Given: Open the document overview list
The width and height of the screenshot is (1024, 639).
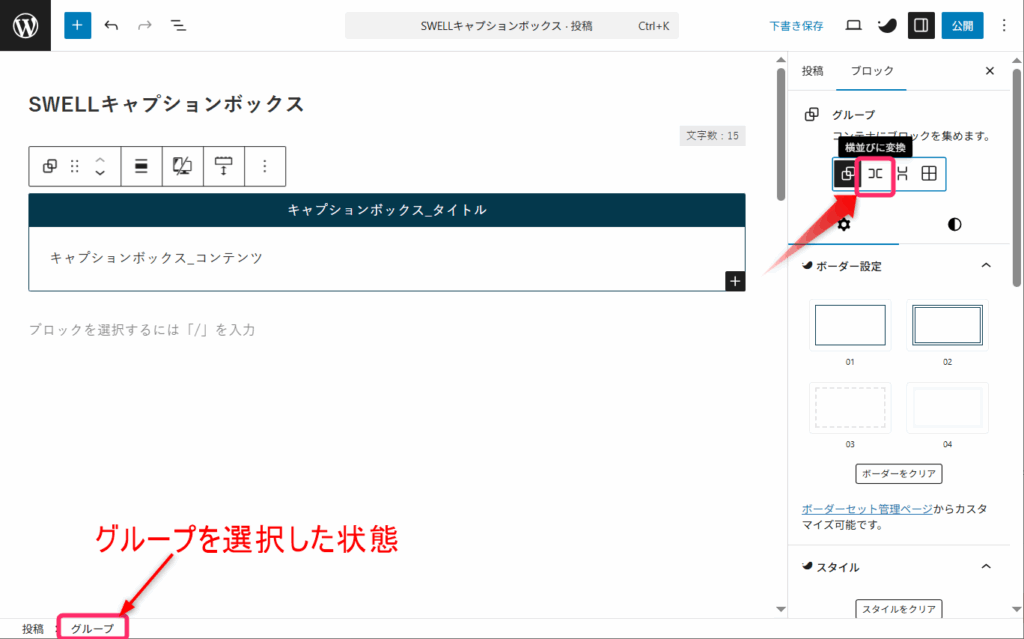Looking at the screenshot, I should click(178, 25).
